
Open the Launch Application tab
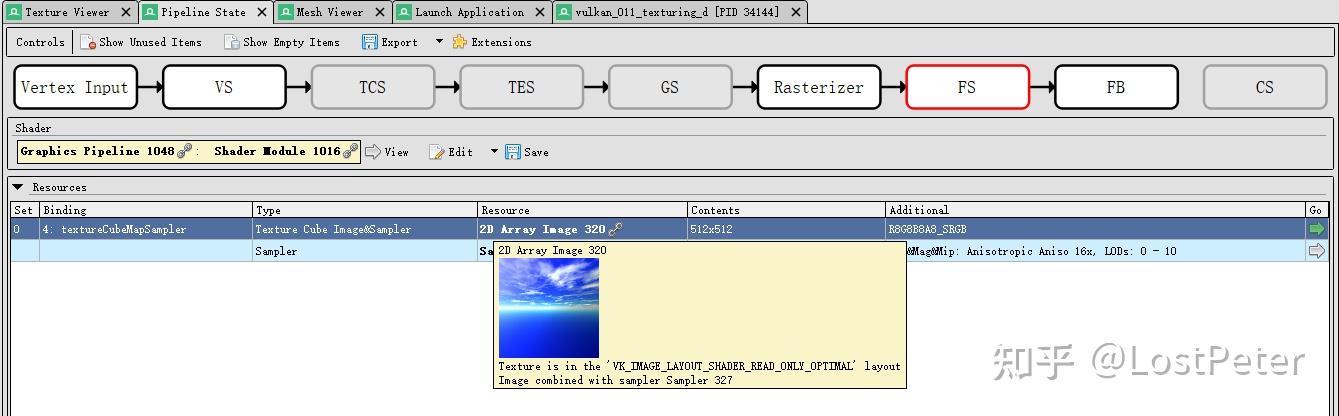(x=469, y=12)
